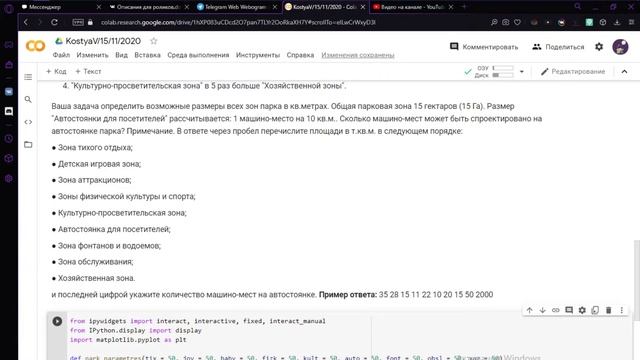
Task: Click text 'Хозяйственная зона.'
Action: coord(96,278)
